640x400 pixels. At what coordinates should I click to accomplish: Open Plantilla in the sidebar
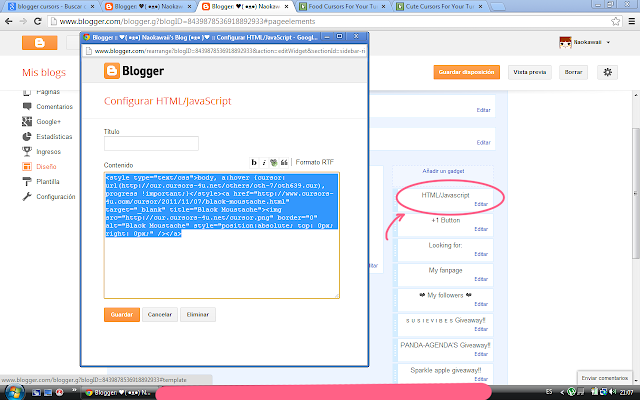[x=48, y=182]
